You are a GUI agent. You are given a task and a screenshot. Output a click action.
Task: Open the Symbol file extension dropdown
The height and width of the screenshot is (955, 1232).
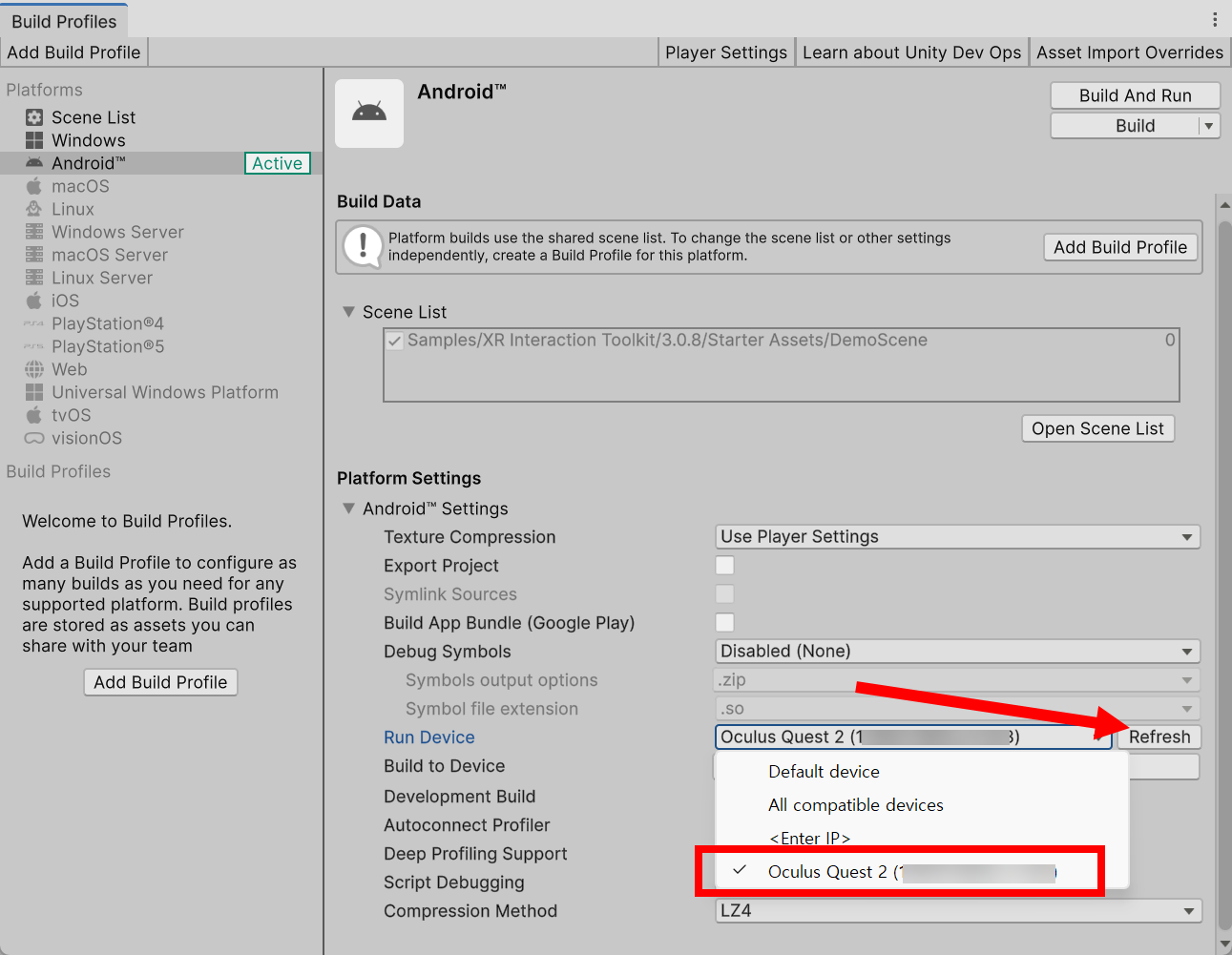coord(957,708)
